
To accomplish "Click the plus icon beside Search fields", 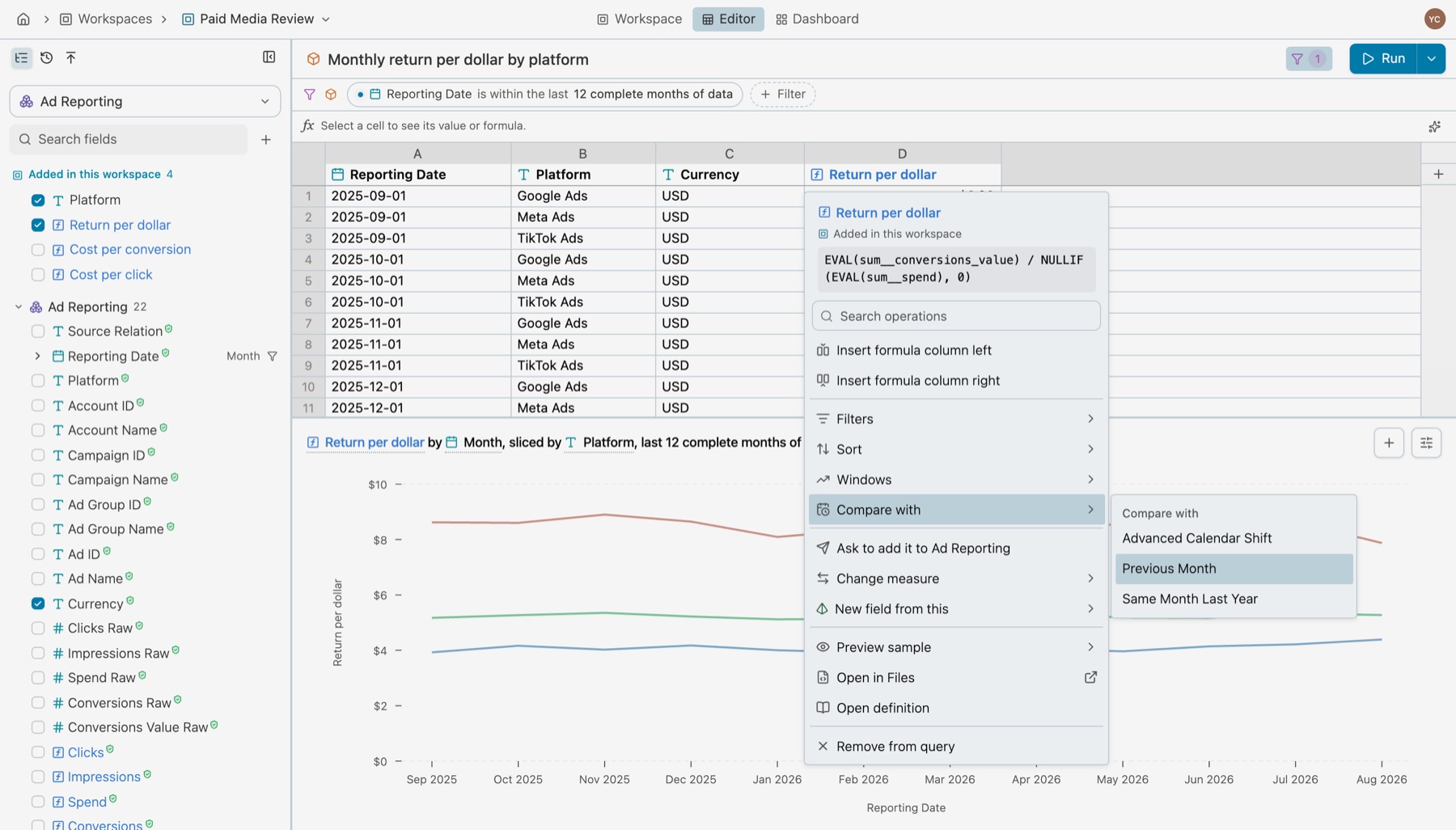I will (266, 139).
